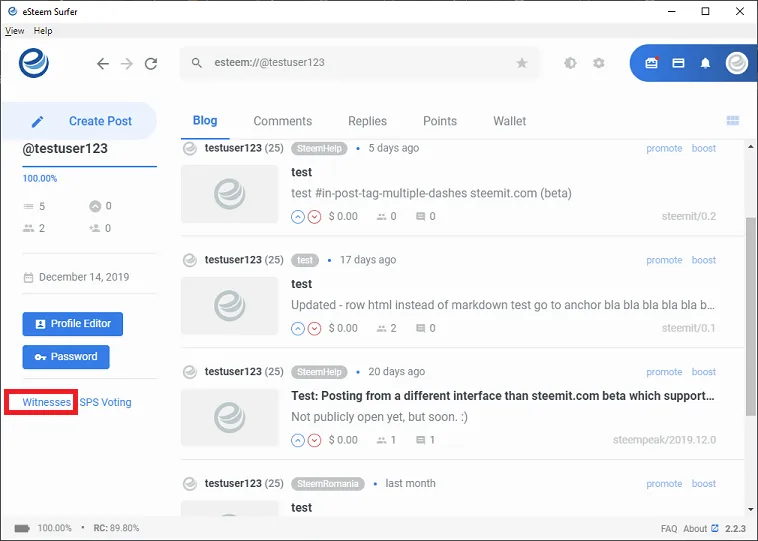Promote the last month post
Image resolution: width=758 pixels, height=541 pixels.
[x=664, y=483]
